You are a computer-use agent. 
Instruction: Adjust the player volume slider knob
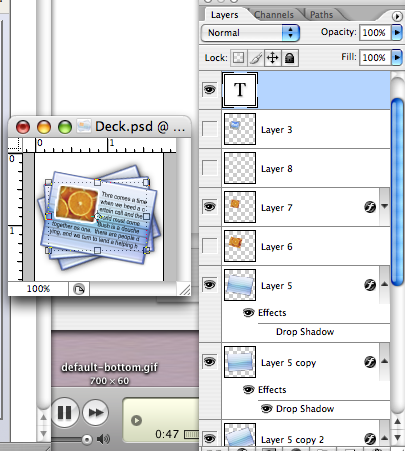[87, 440]
